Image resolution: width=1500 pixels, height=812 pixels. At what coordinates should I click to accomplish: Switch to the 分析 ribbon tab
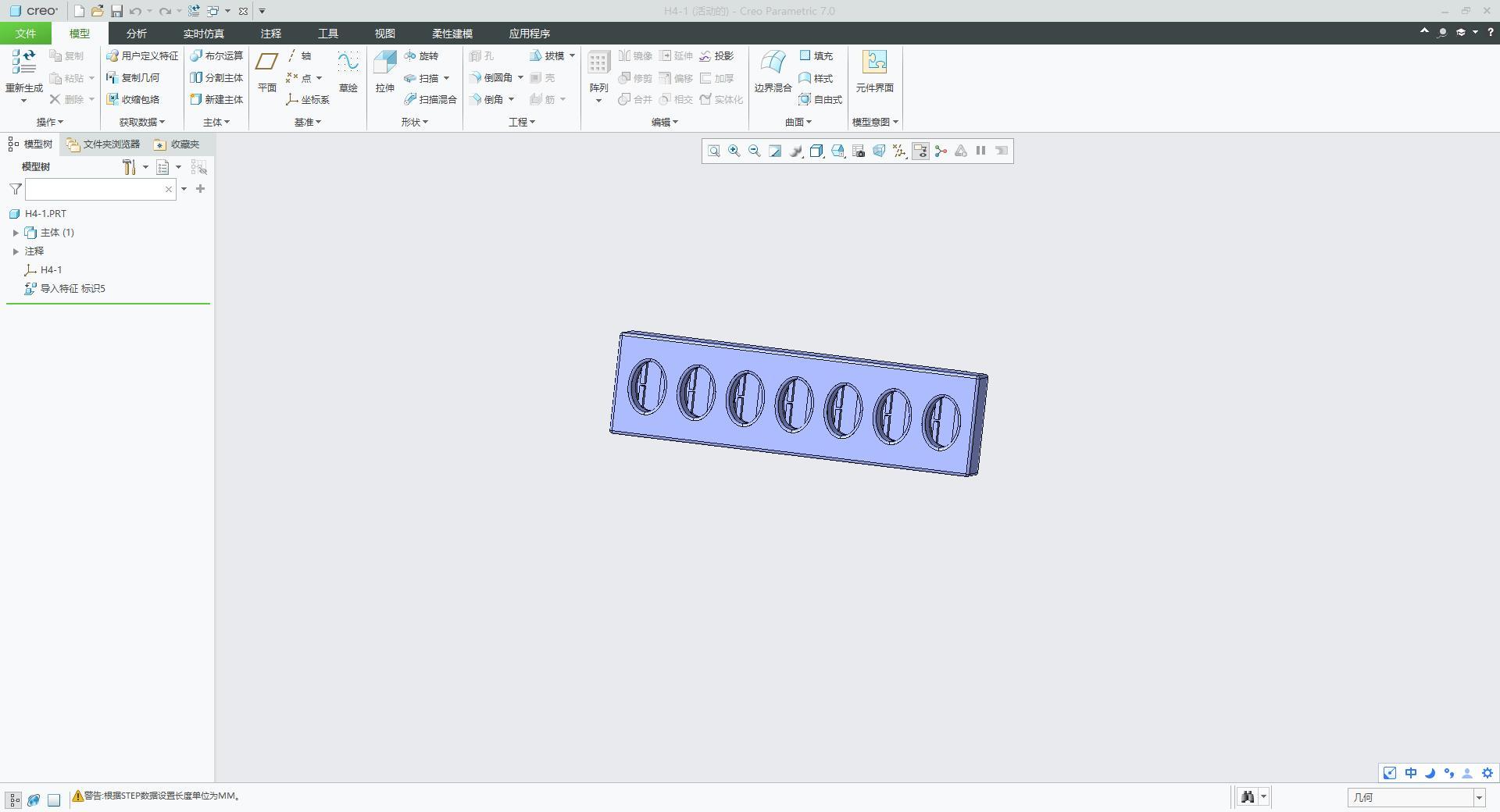(136, 34)
